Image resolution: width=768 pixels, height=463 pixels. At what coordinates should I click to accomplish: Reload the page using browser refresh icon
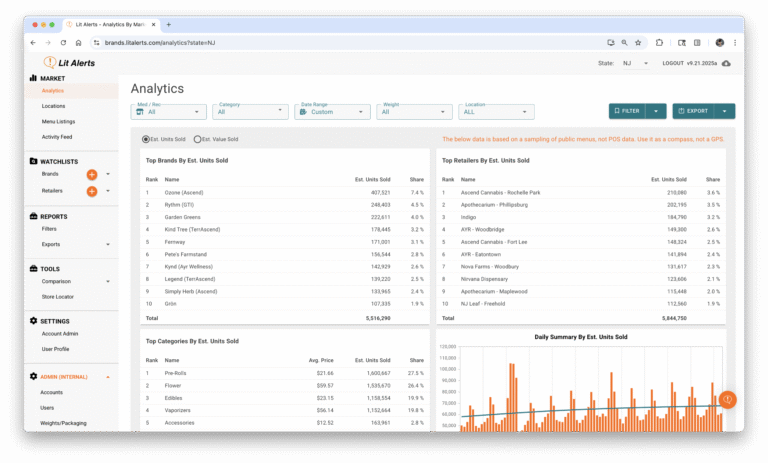tap(63, 43)
